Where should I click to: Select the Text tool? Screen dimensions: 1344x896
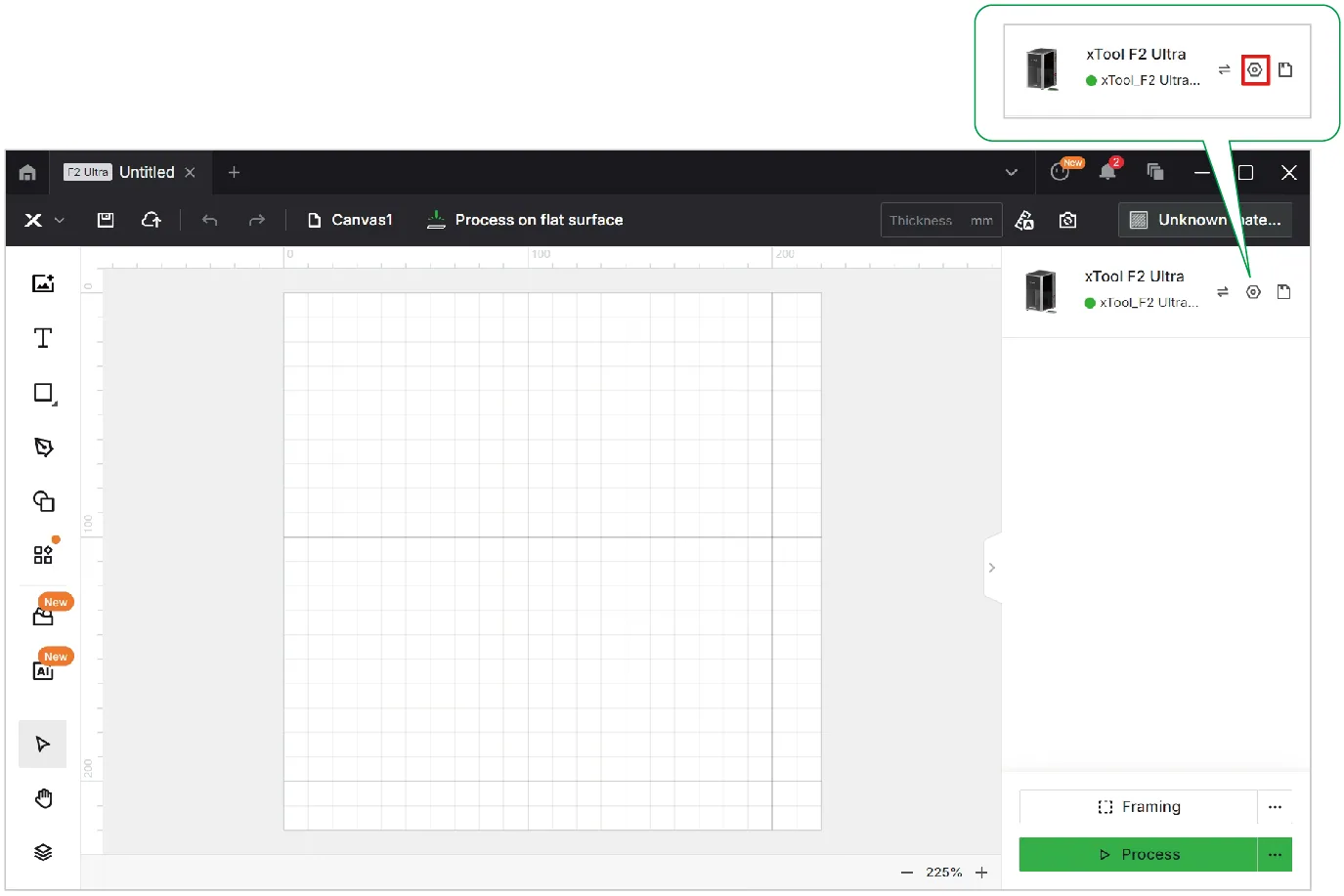(x=43, y=338)
